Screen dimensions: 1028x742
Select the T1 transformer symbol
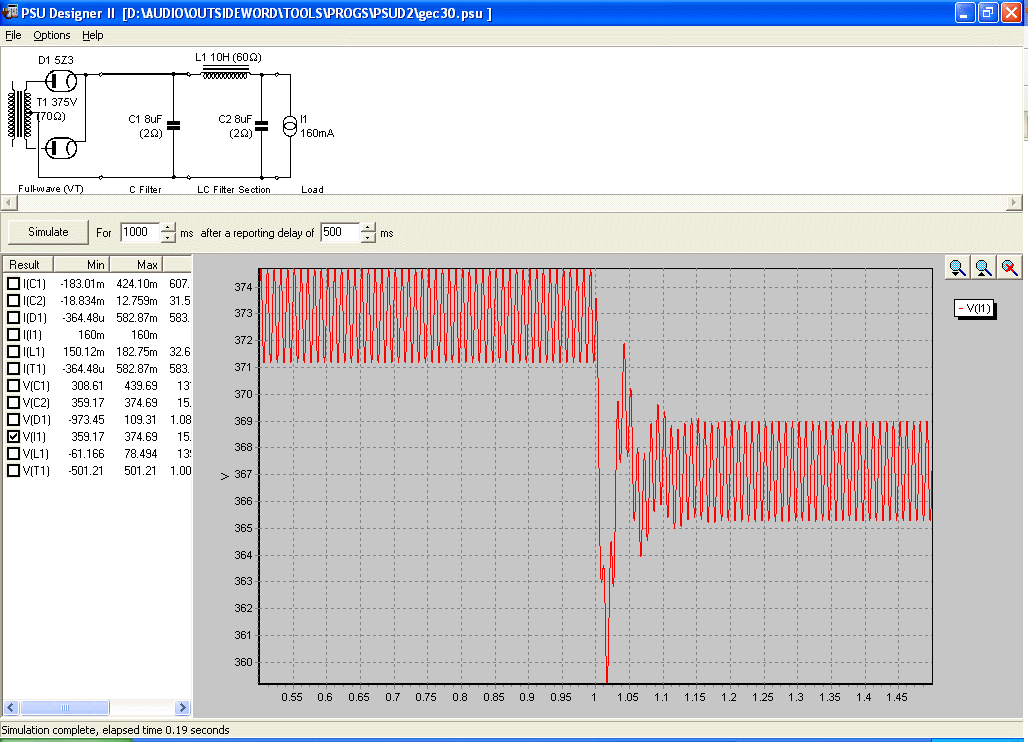20,115
